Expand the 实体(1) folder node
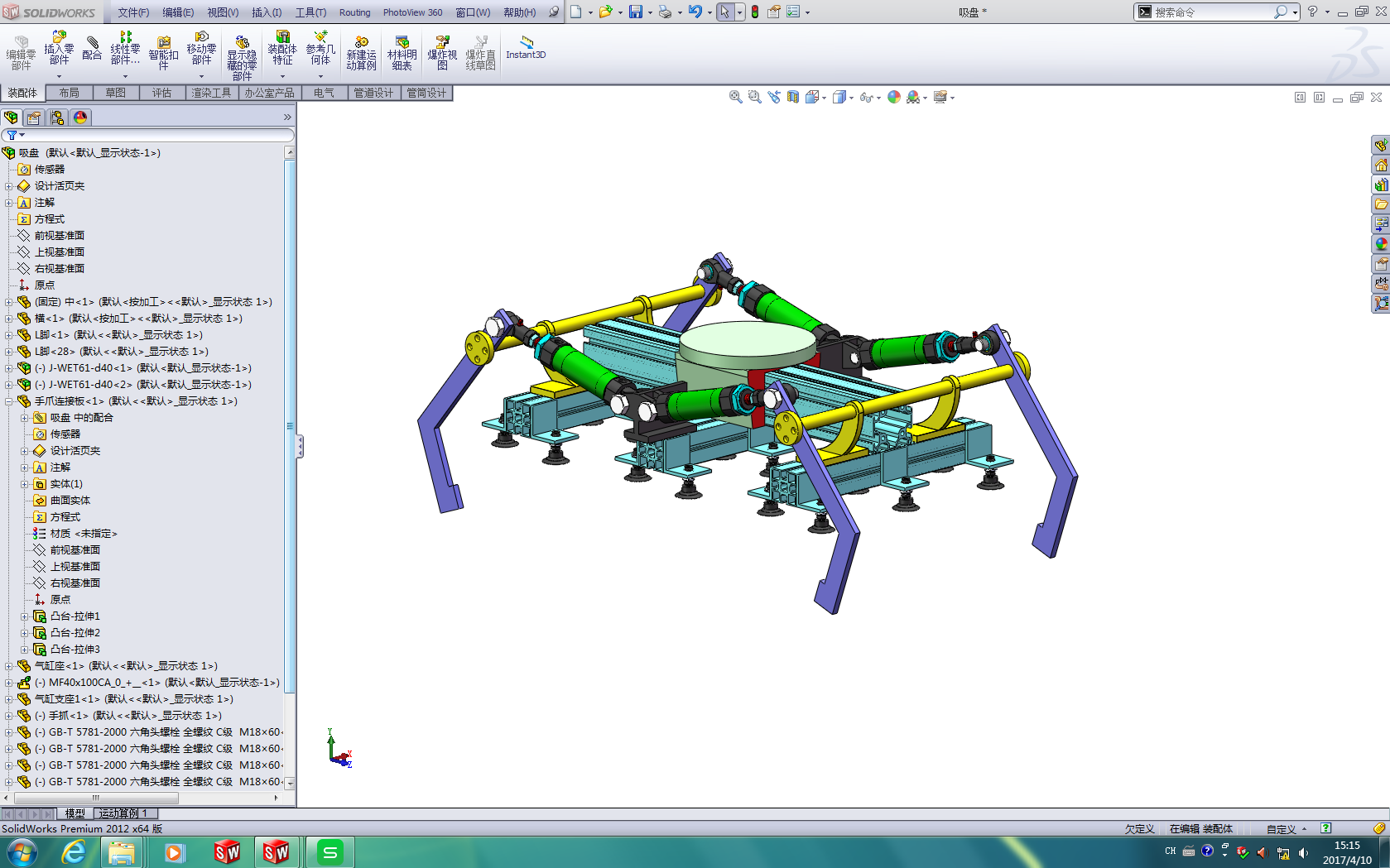 [x=25, y=484]
